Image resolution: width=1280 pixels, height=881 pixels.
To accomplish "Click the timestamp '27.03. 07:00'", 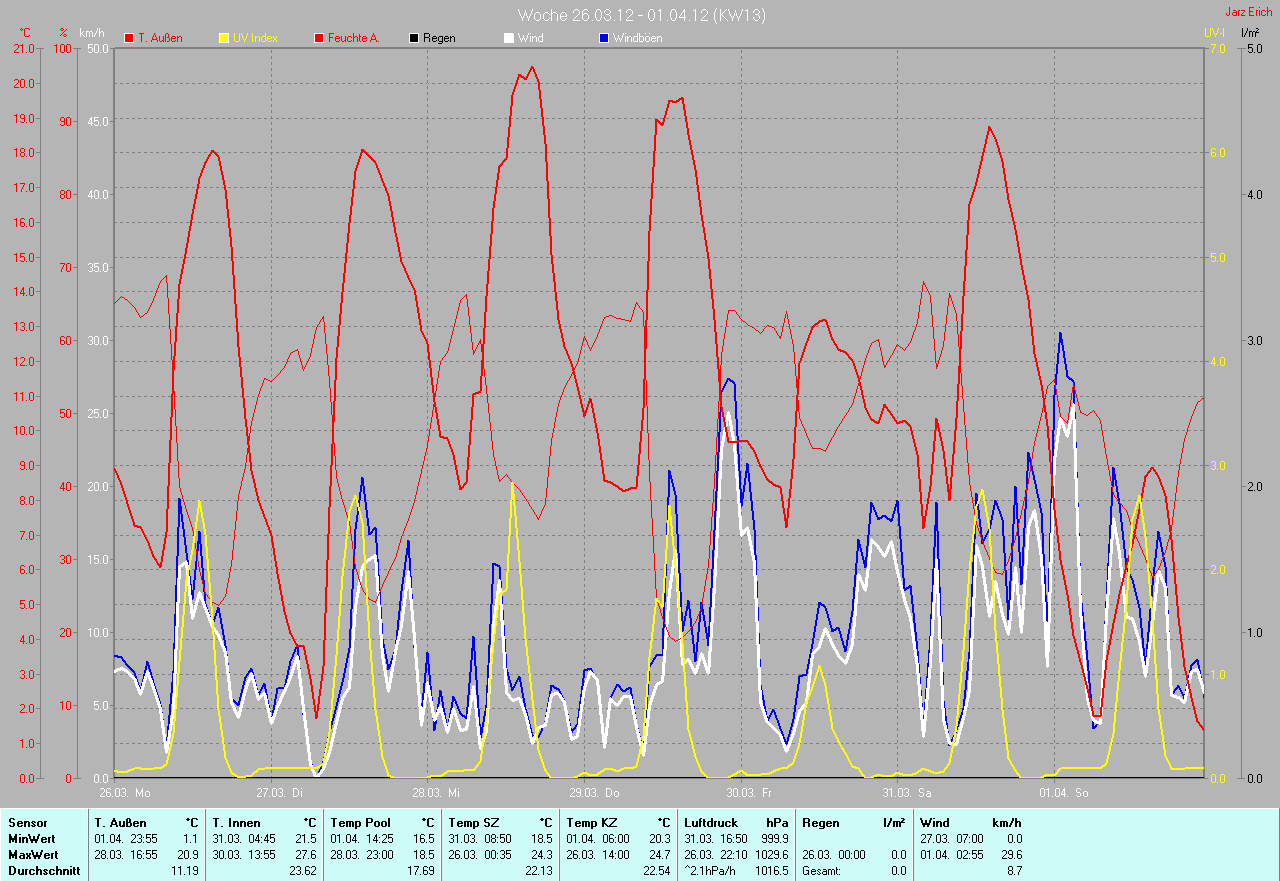I will click(x=952, y=838).
